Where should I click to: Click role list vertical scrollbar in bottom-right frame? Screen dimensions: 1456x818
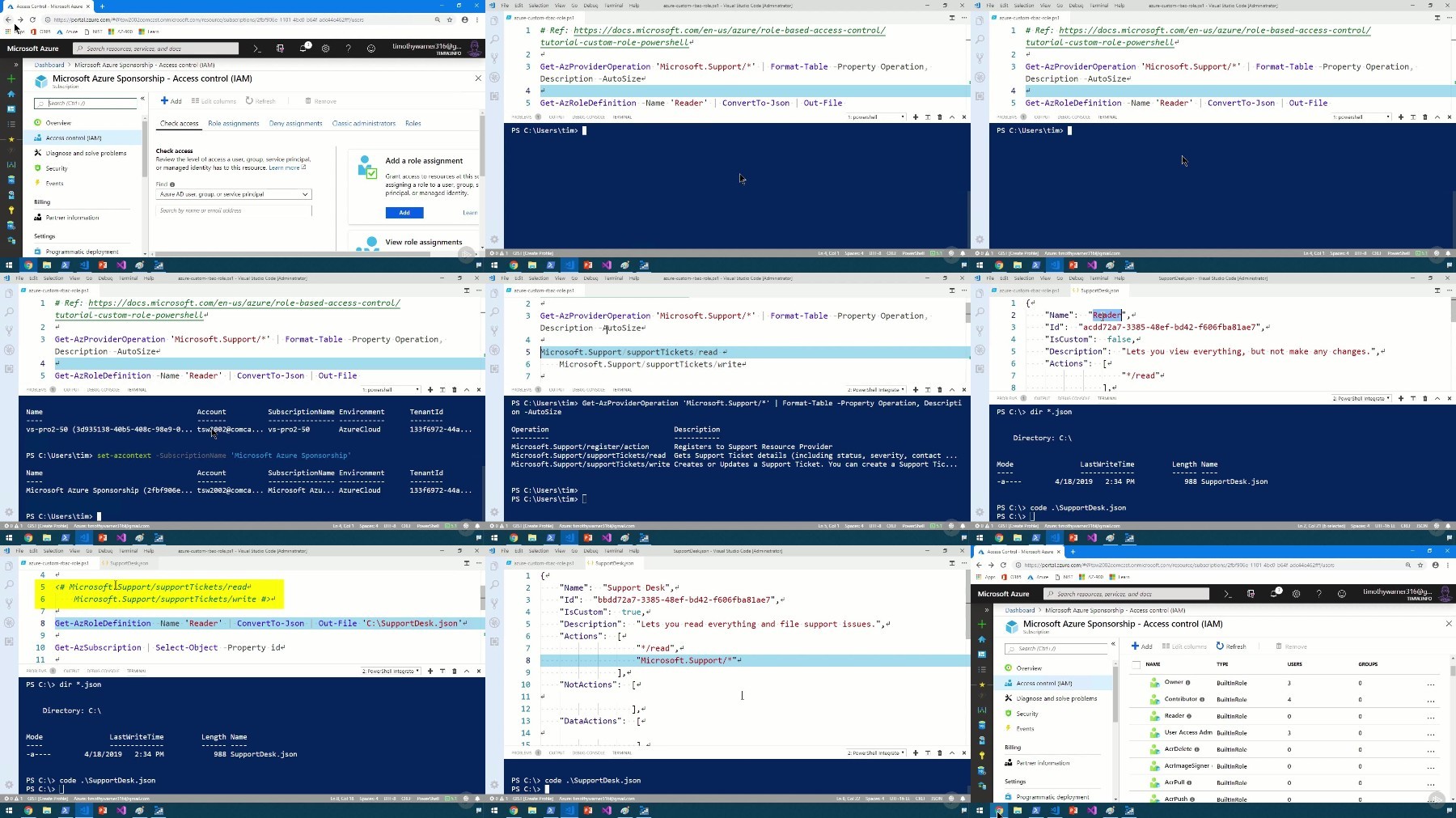pos(1452,670)
